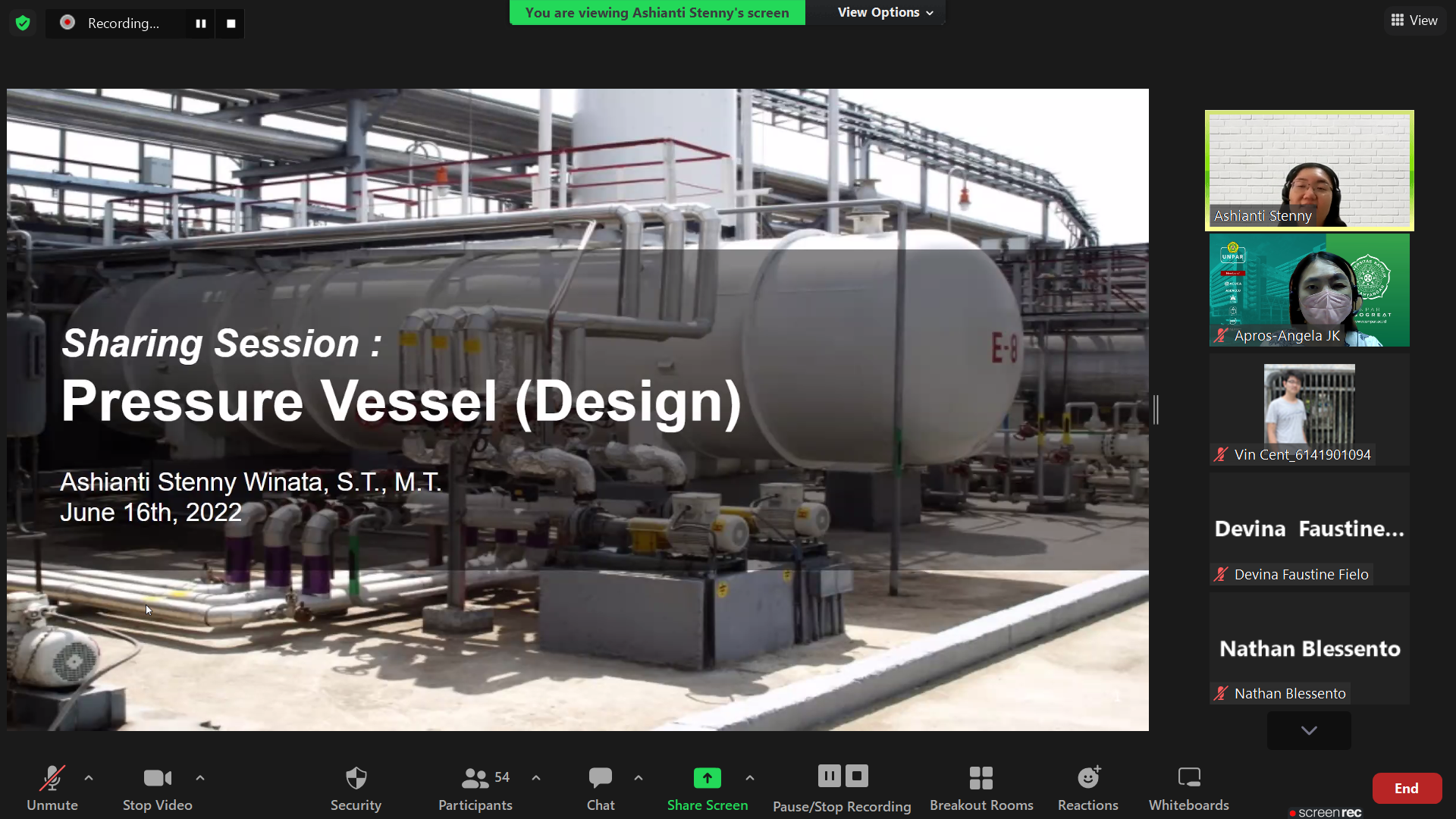Click the green encryption shield icon
Viewport: 1456px width, 819px height.
click(x=23, y=24)
